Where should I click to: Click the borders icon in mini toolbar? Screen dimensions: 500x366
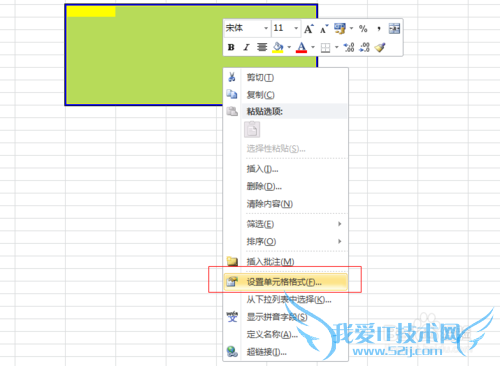(325, 48)
